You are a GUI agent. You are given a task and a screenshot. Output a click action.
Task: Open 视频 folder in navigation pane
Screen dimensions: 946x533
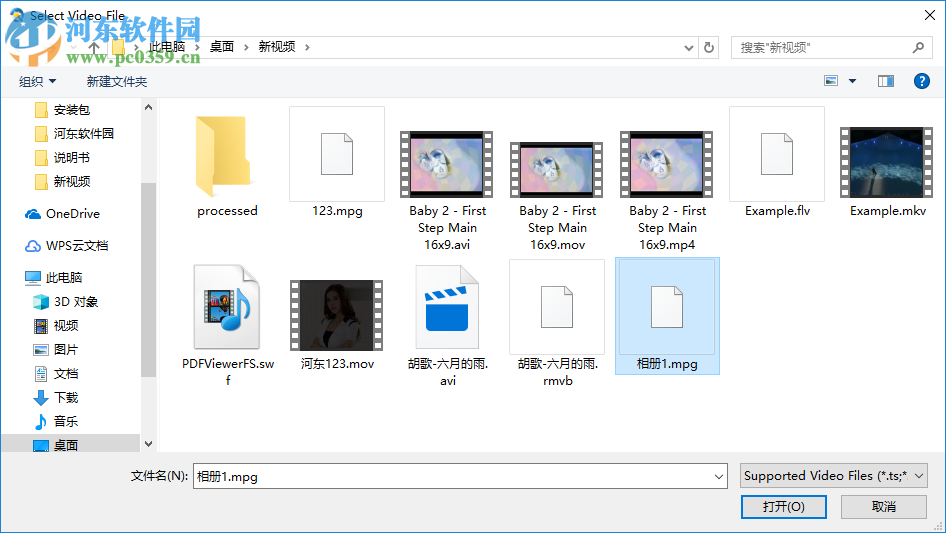coord(56,326)
